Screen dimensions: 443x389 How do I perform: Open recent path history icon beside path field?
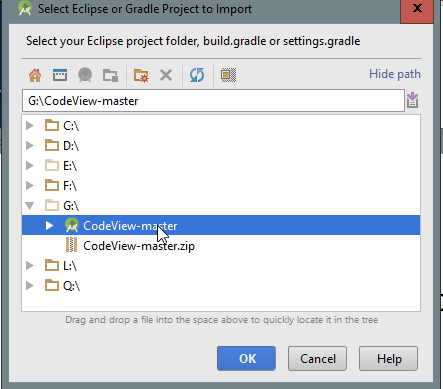coord(412,100)
